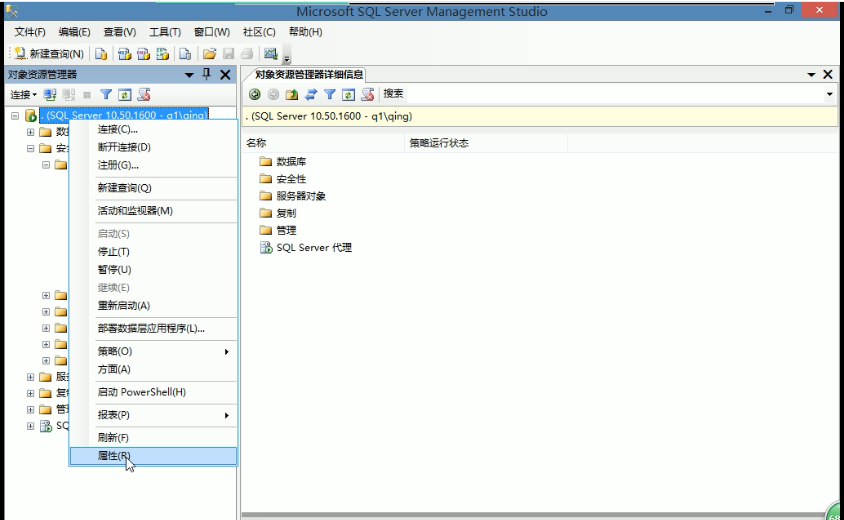The width and height of the screenshot is (844, 520).
Task: Choose 新建查询(Q) from the context menu
Action: click(x=153, y=188)
